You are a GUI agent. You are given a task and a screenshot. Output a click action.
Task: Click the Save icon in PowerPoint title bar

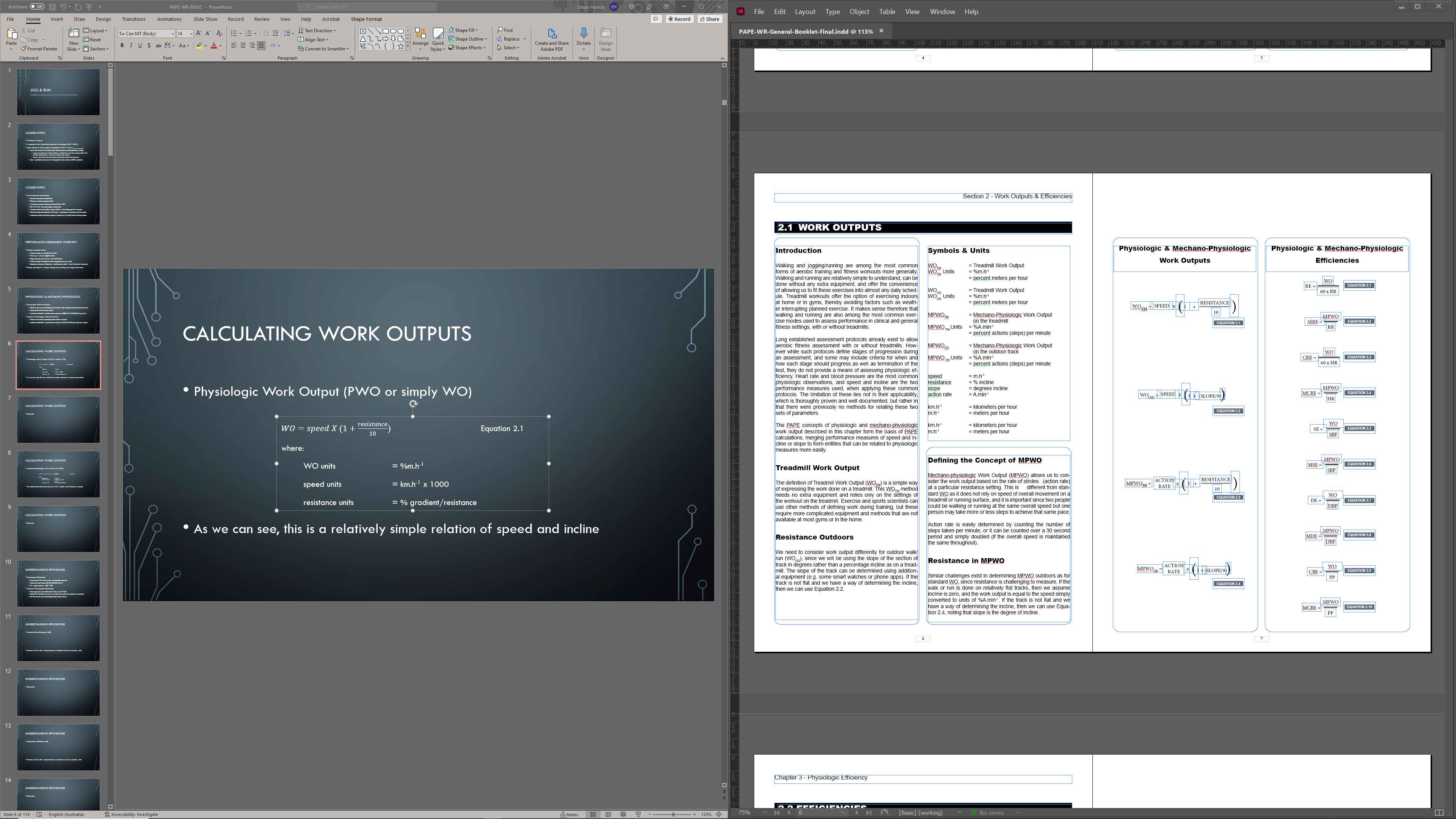pos(52,7)
